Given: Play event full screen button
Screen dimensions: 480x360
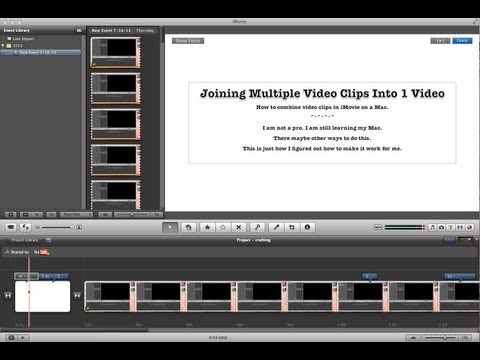Looking at the screenshot, I should pyautogui.click(x=25, y=215).
